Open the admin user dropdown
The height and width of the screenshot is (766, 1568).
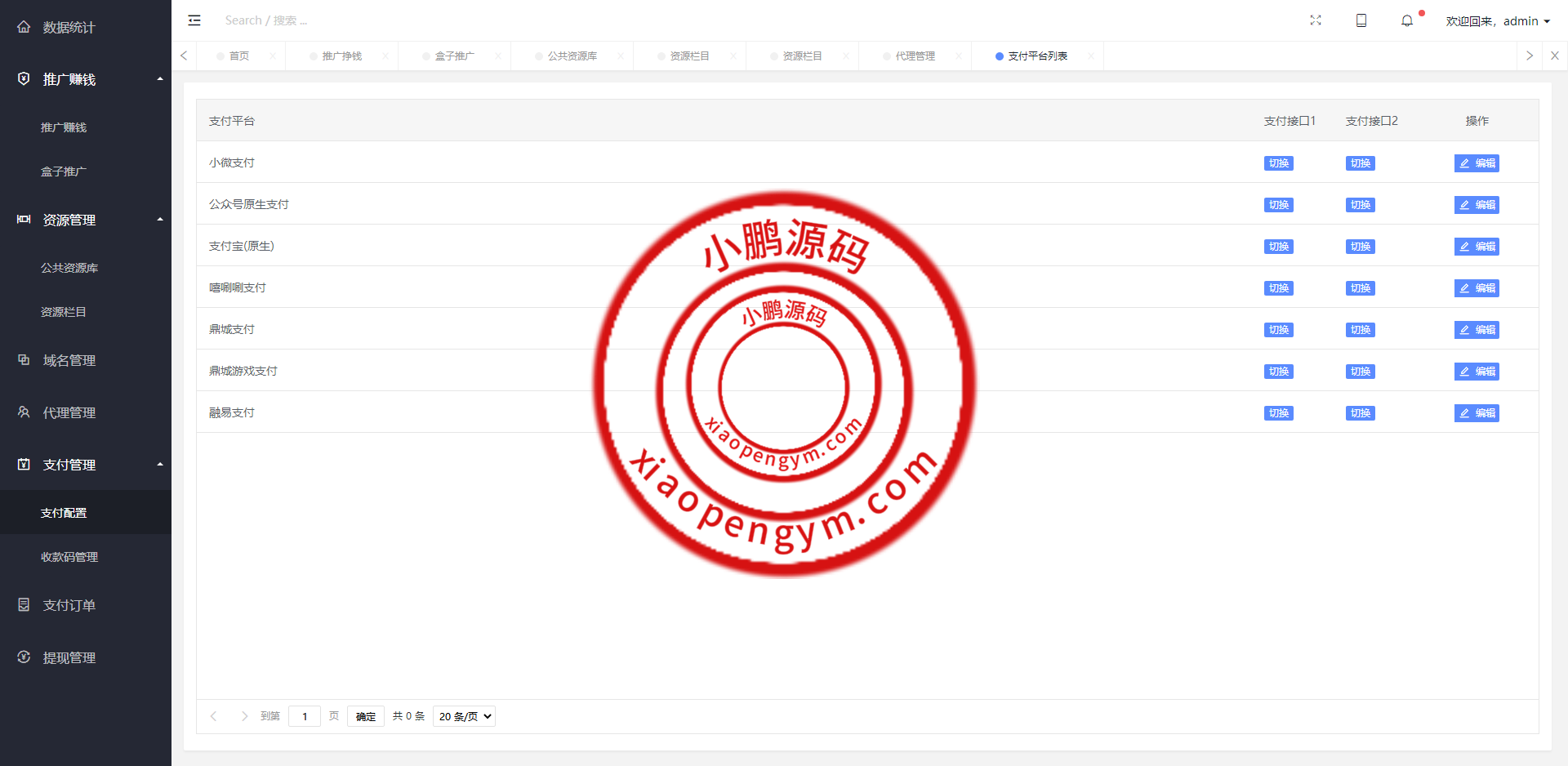pyautogui.click(x=1497, y=21)
